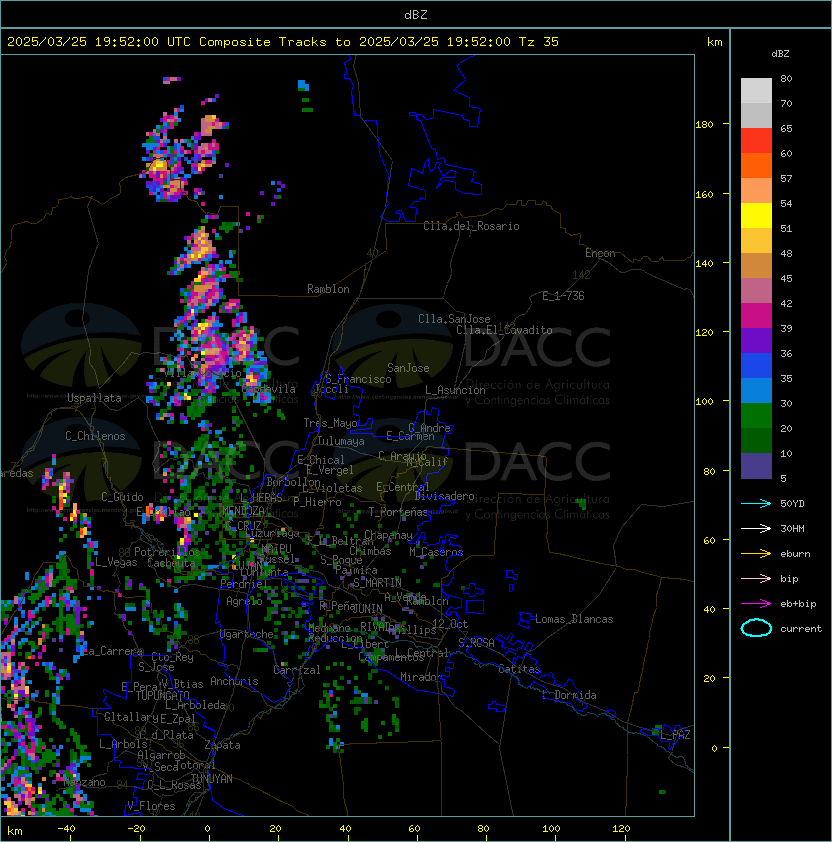Click the La_Carrera label
The image size is (832, 842).
[x=112, y=651]
